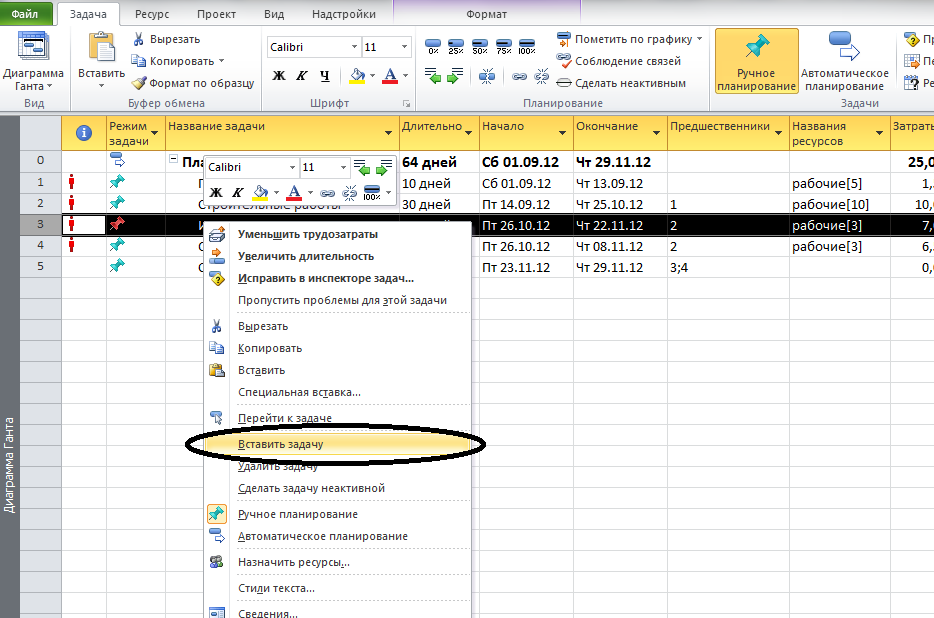Viewport: 934px width, 618px height.
Task: Select Назначить ресурсы... in the context menu
Action: click(337, 562)
